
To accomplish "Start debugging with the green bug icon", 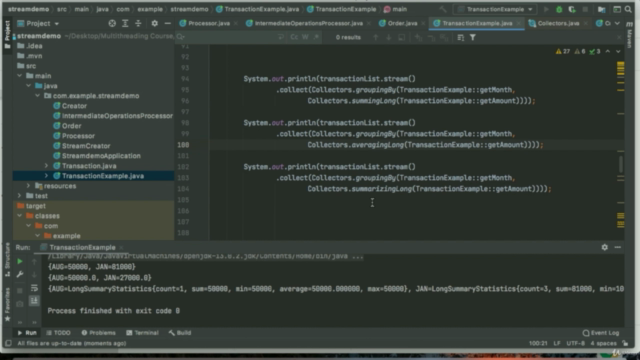I will click(x=559, y=9).
